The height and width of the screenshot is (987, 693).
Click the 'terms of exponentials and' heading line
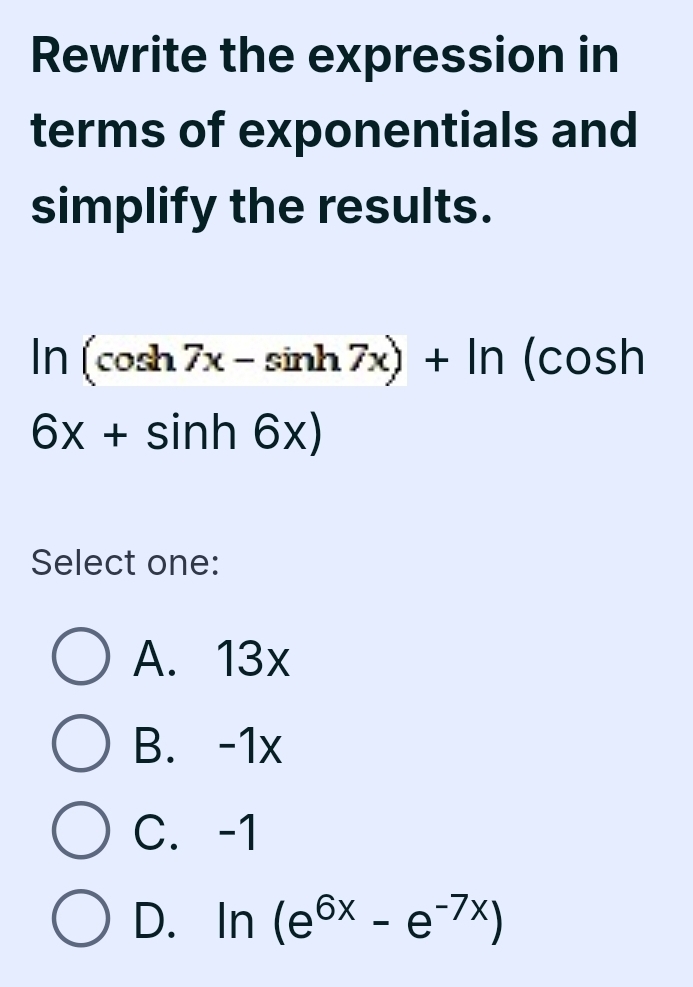334,131
